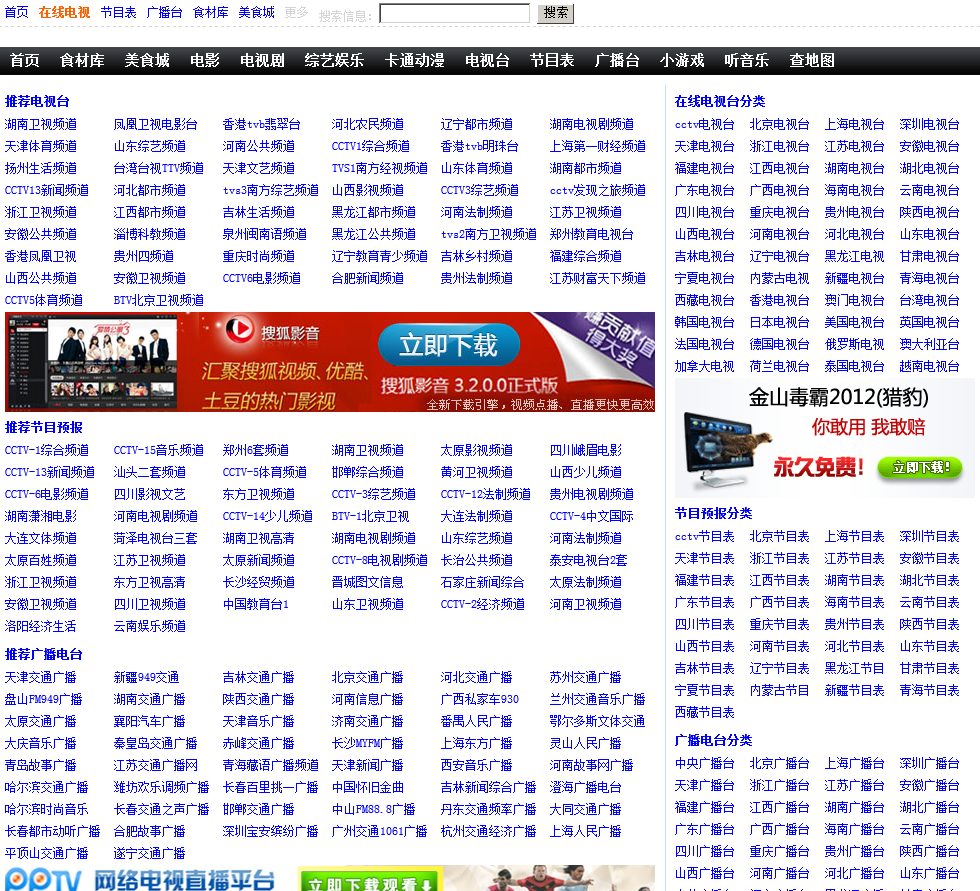Open the BTV北京卫视频道 link
Viewport: 980px width, 891px height.
pyautogui.click(x=159, y=300)
